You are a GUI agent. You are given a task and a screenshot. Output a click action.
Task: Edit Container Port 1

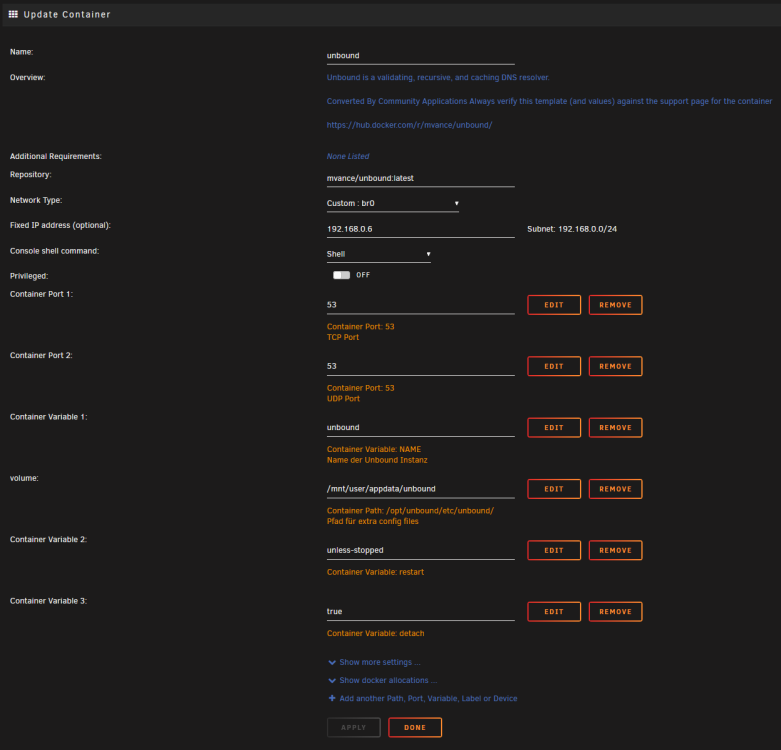tap(554, 305)
